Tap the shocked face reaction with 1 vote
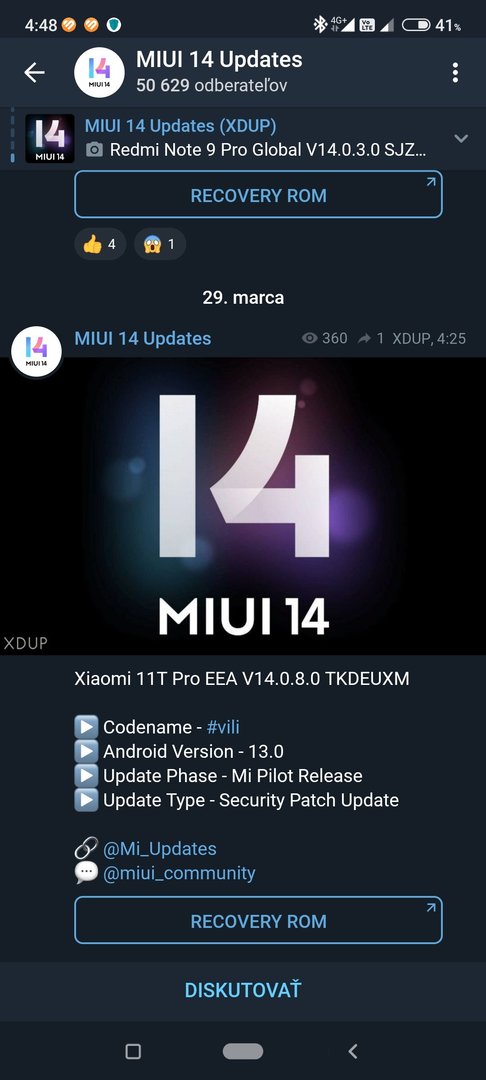The image size is (486, 1080). pos(160,244)
